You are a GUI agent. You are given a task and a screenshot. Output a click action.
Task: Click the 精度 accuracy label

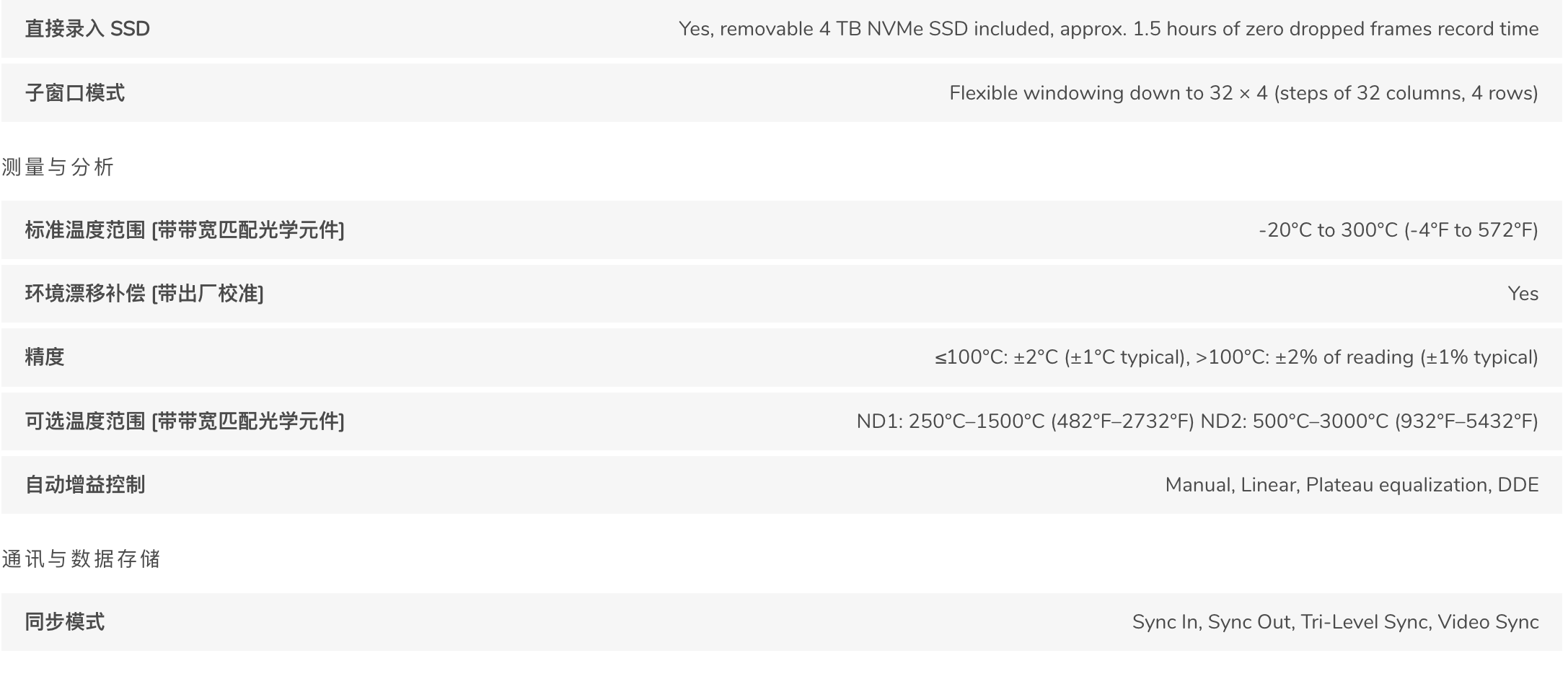click(45, 357)
